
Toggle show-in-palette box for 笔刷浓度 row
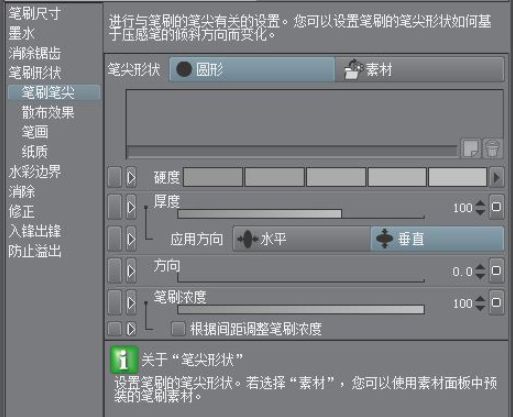[x=114, y=302]
